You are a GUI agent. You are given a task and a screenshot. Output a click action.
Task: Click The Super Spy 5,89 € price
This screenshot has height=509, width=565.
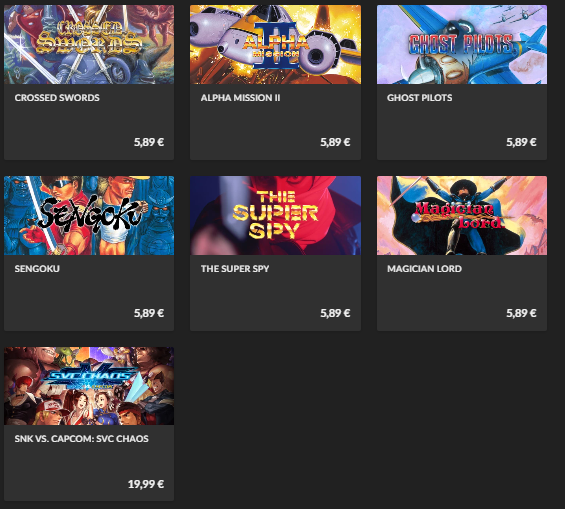pos(335,313)
